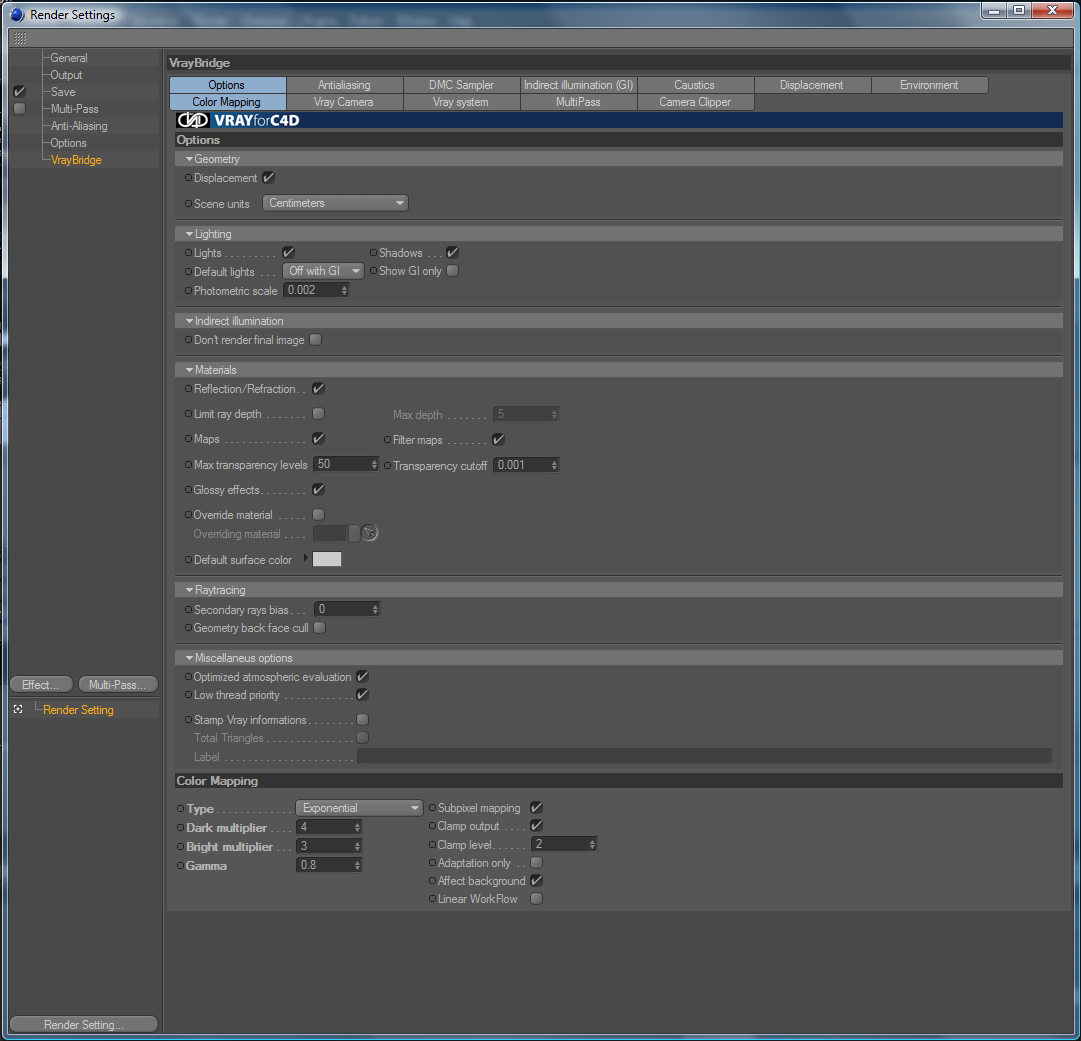
Task: Open Indirect illumination (GI) tab
Action: [x=579, y=85]
